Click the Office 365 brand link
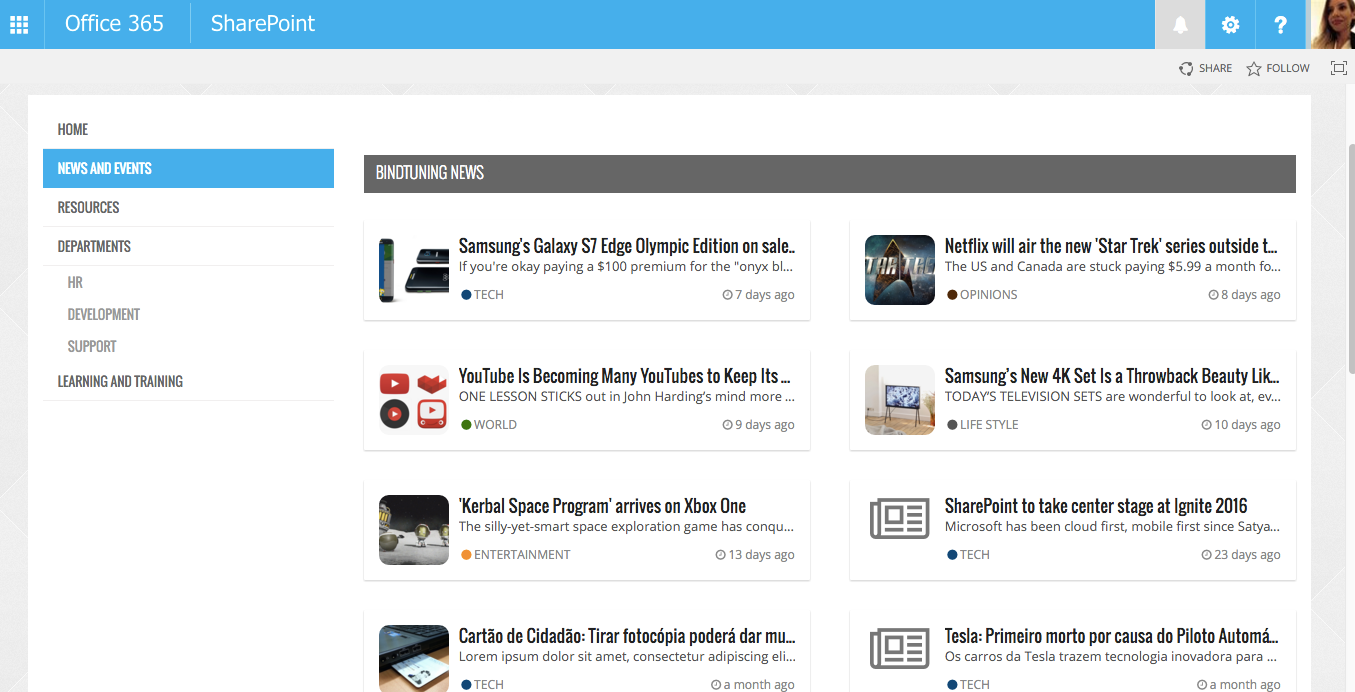 pos(114,24)
